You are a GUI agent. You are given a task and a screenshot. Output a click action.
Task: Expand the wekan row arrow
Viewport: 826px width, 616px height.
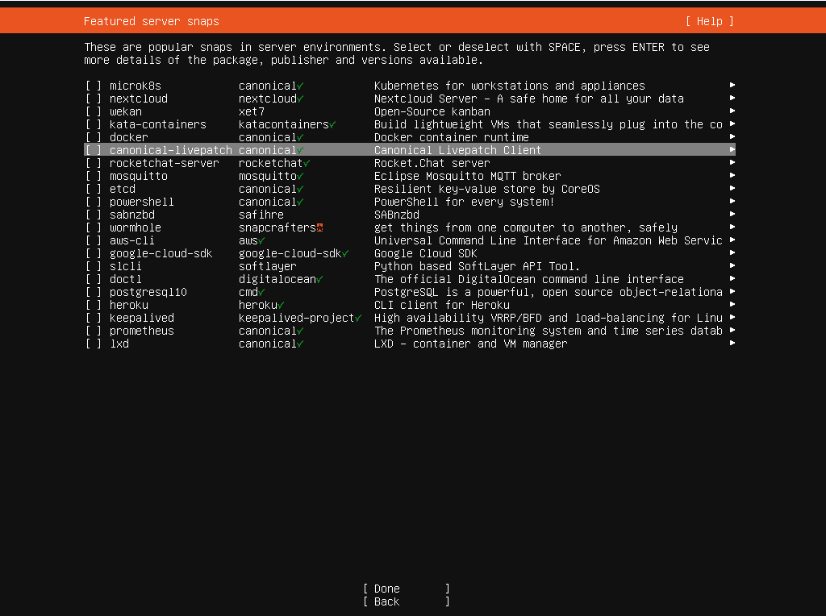click(x=732, y=111)
